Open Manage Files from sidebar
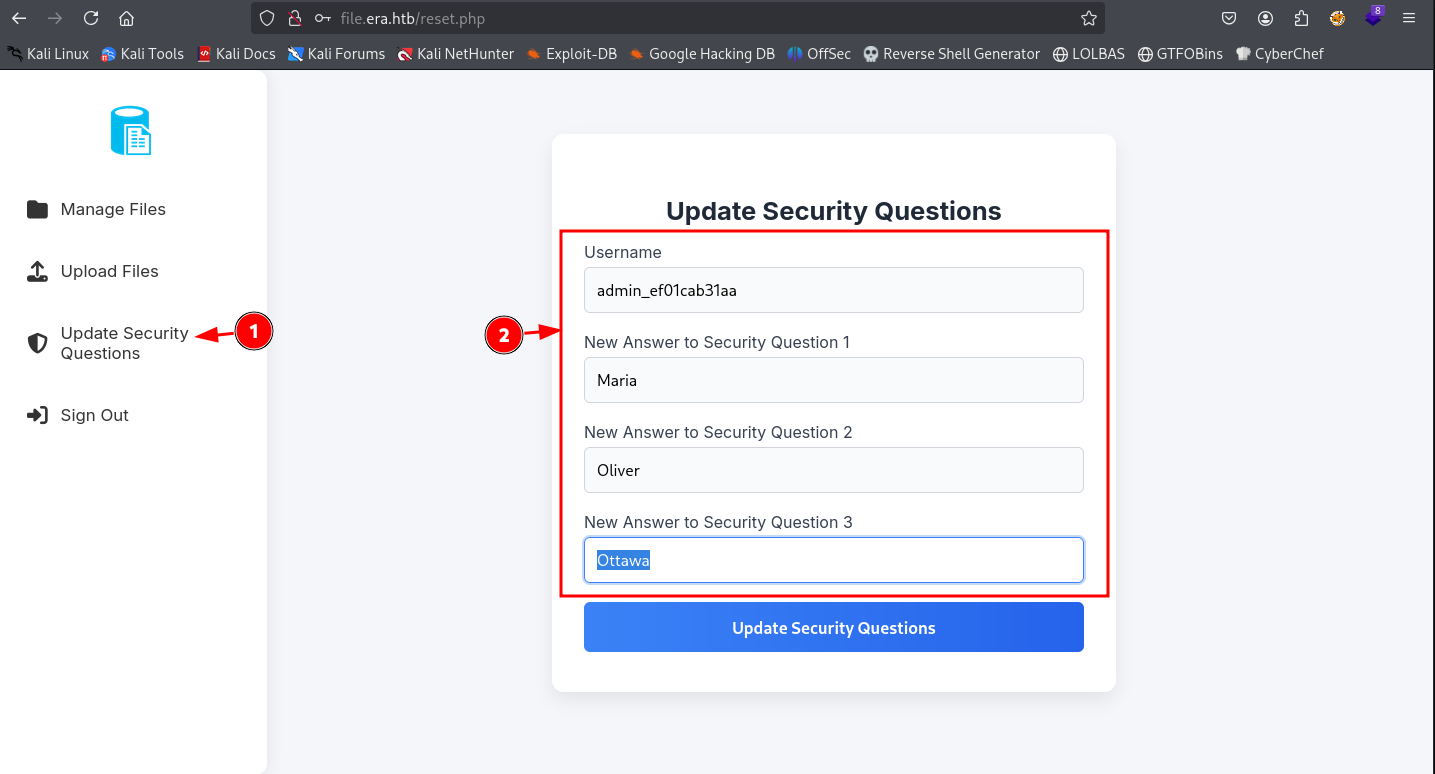This screenshot has height=774, width=1435. tap(112, 209)
